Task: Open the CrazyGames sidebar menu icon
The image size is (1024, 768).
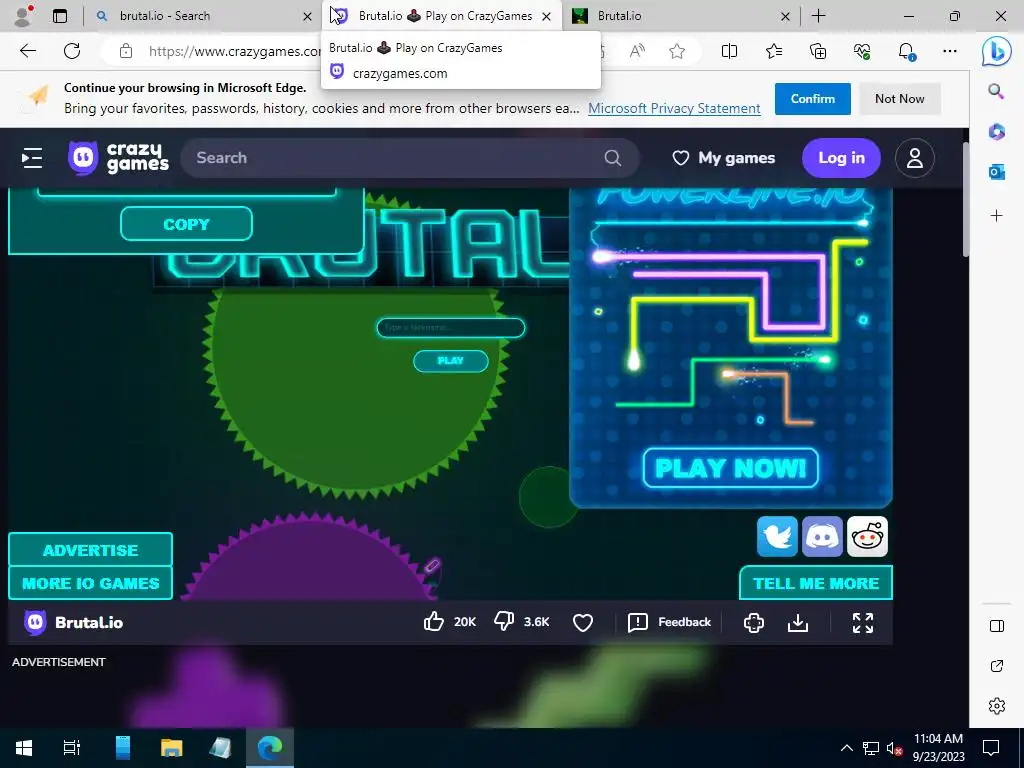Action: [31, 158]
